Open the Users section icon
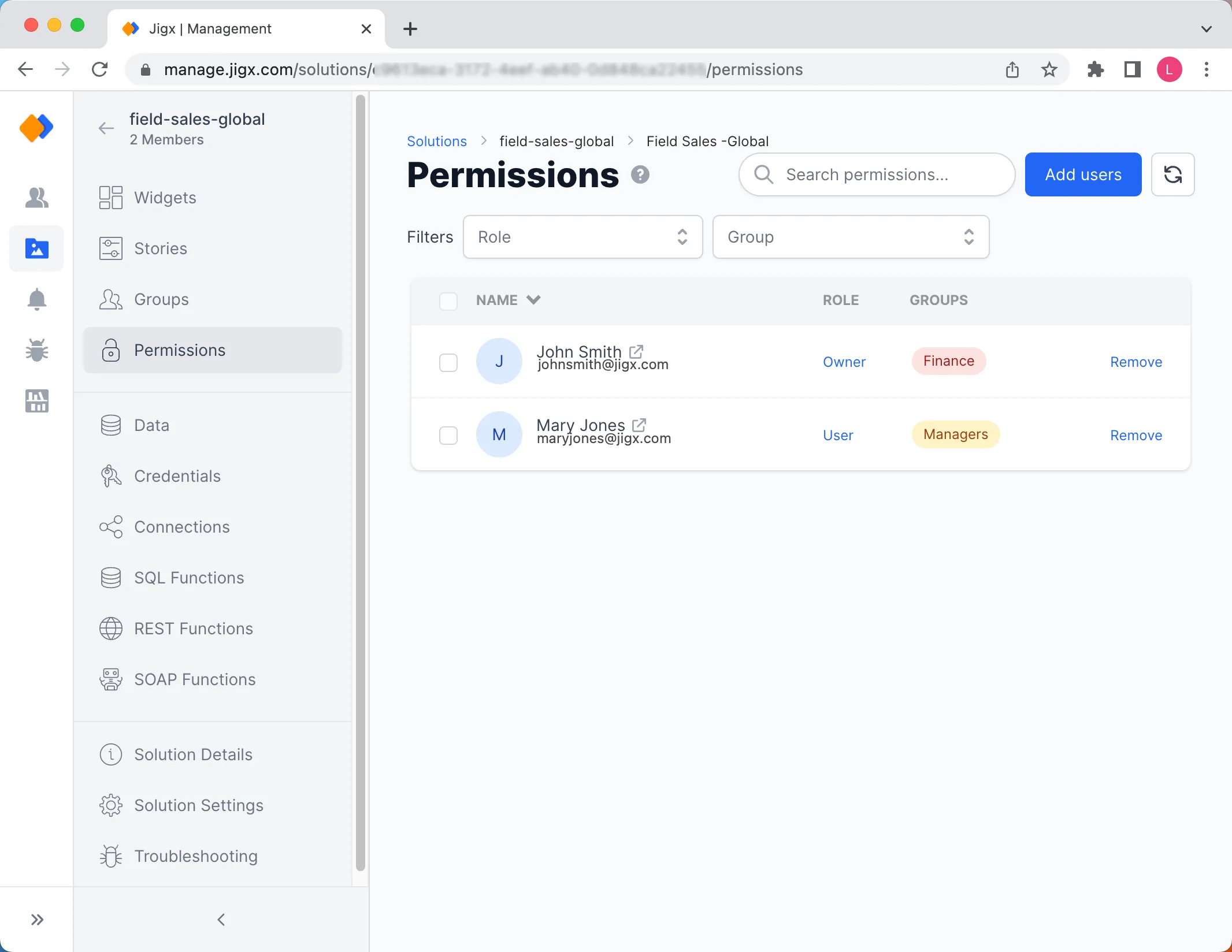1232x952 pixels. point(36,198)
